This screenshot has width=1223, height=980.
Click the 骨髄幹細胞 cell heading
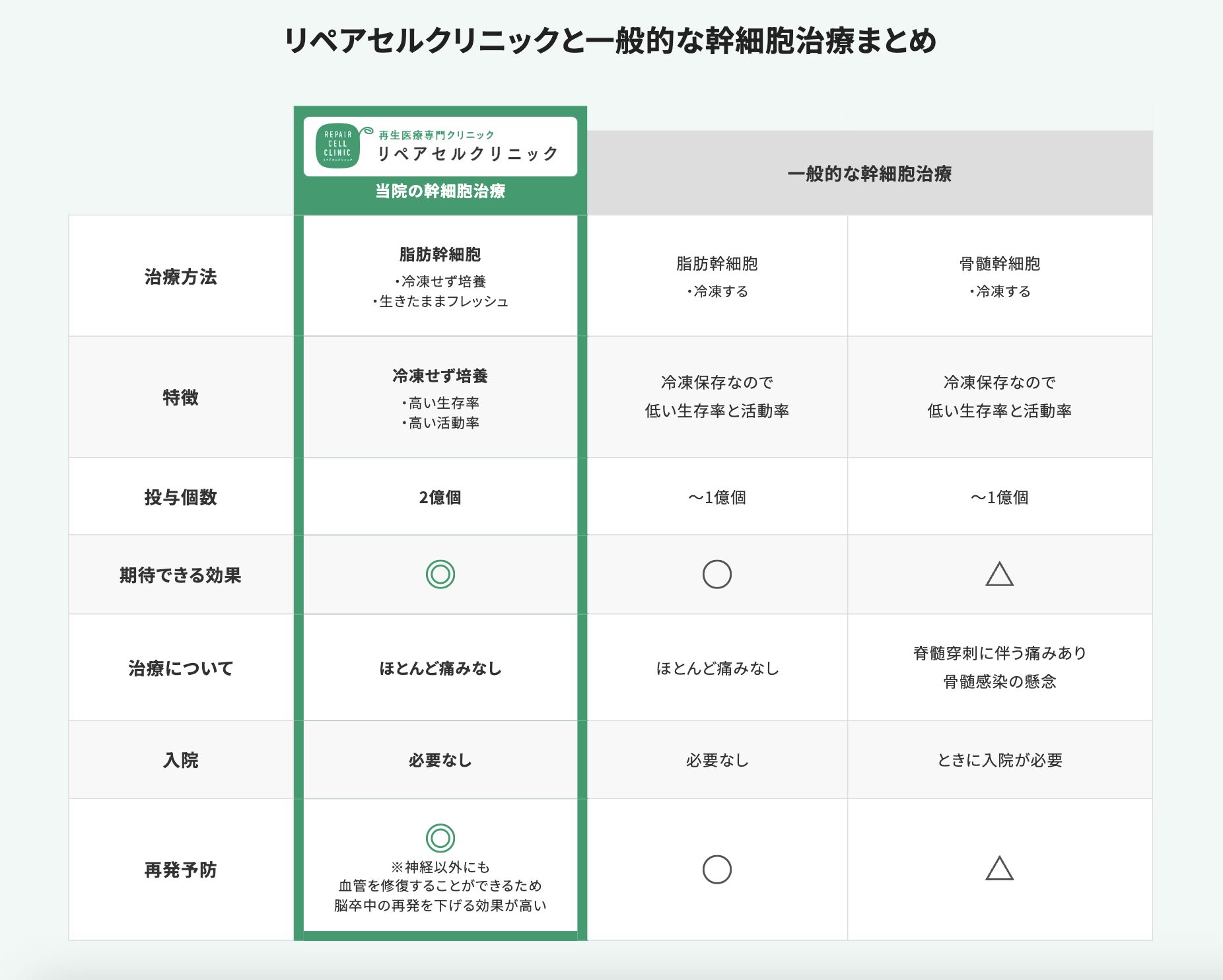click(x=999, y=263)
